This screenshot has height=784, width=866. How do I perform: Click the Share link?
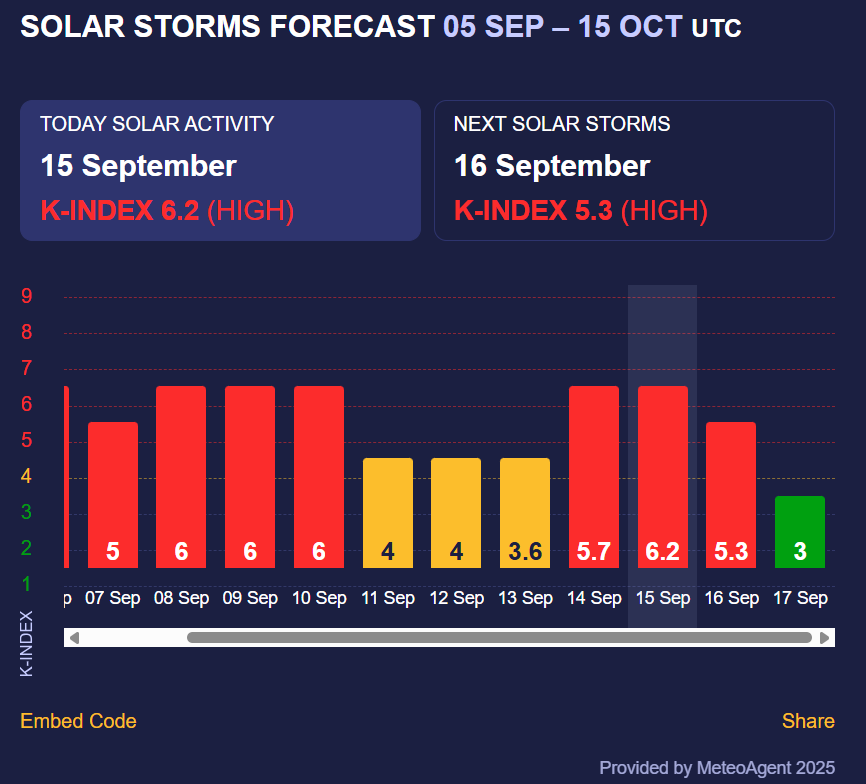[x=808, y=721]
